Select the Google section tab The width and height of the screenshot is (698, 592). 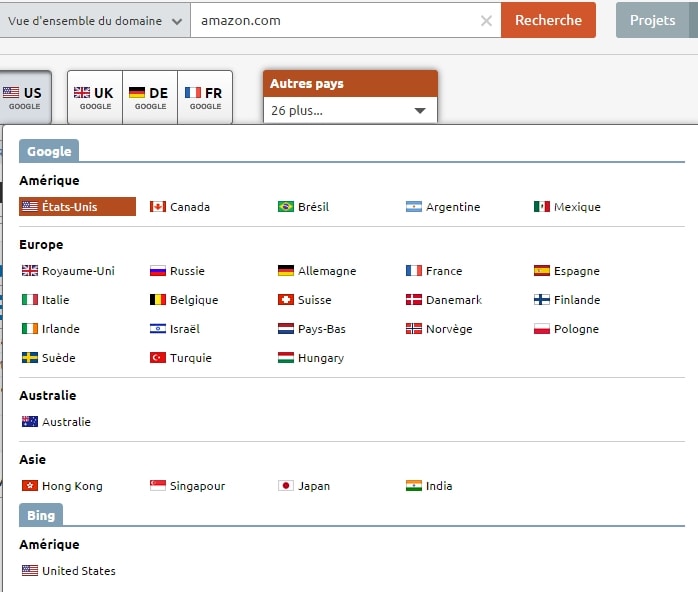tap(49, 151)
